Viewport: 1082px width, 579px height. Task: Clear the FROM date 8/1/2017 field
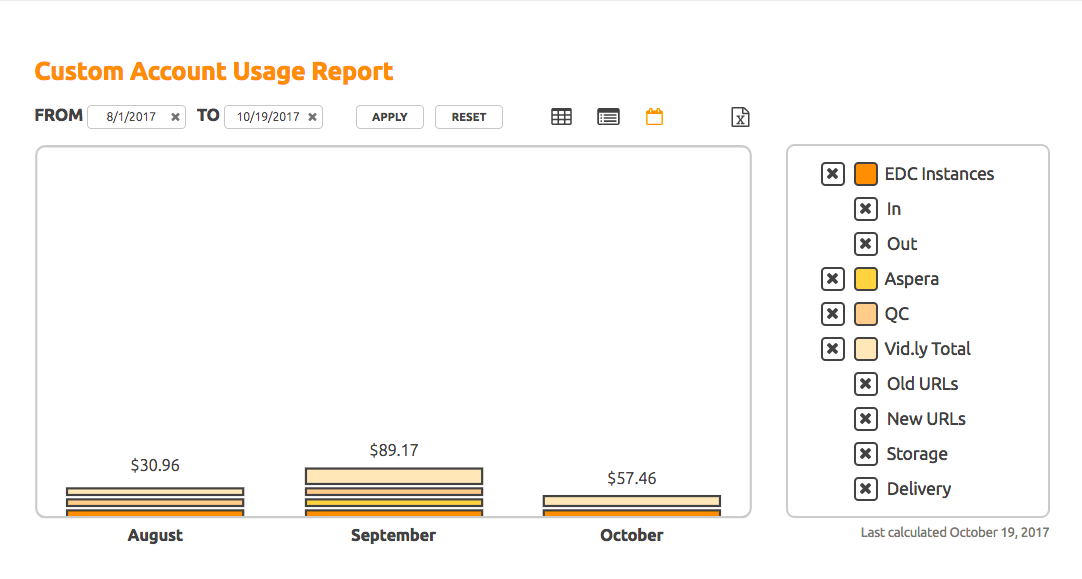click(175, 117)
